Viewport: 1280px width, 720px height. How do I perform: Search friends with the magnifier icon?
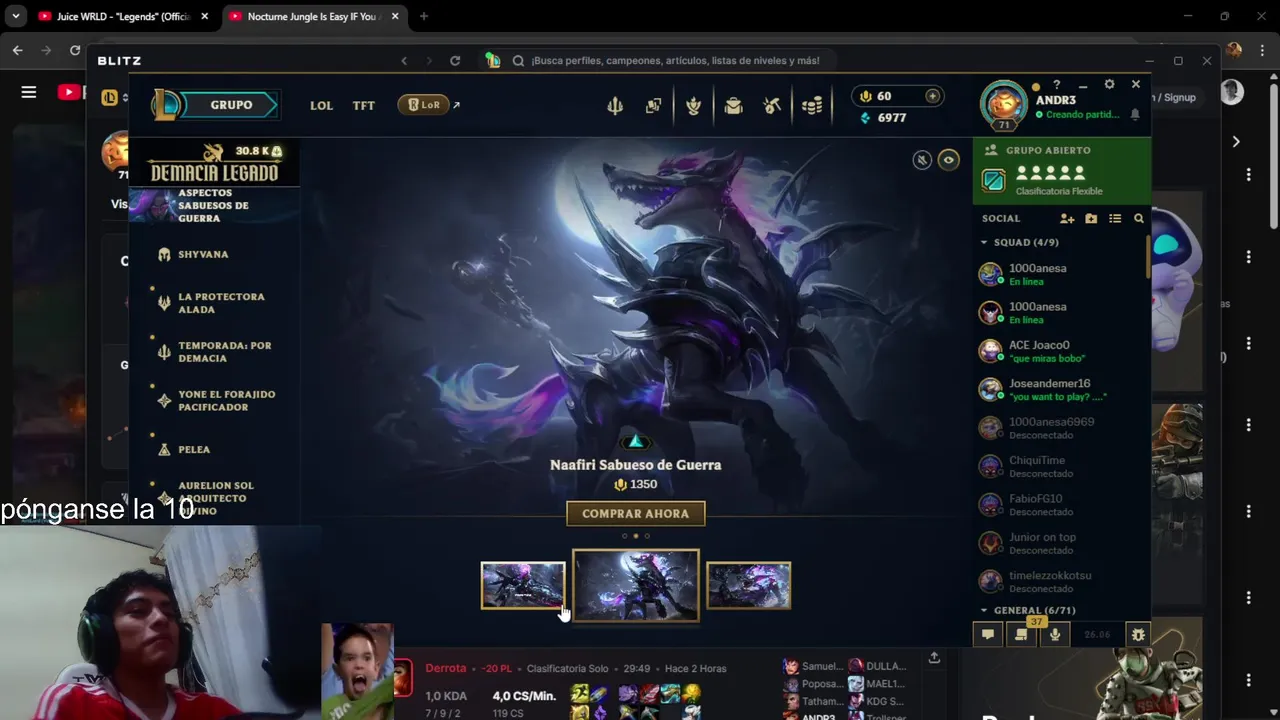1139,218
